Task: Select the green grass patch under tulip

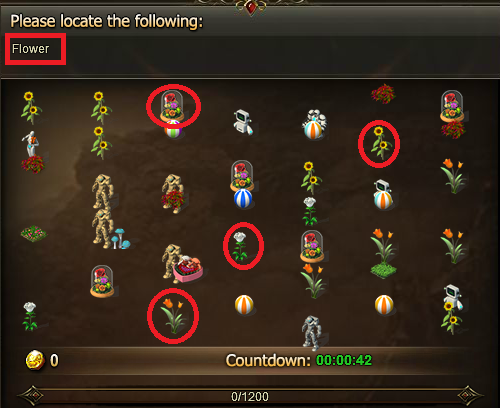Action: [383, 270]
